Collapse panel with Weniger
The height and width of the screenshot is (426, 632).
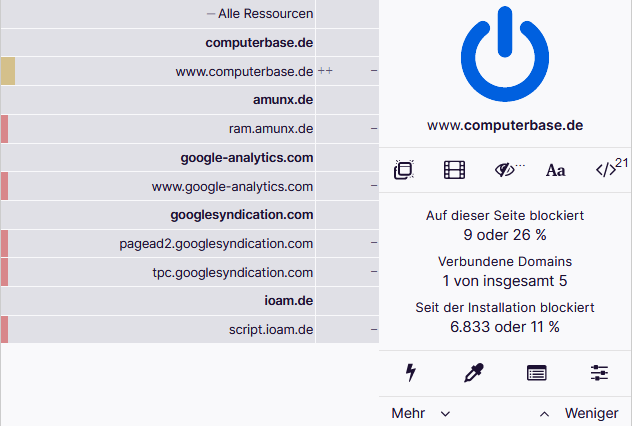(579, 413)
